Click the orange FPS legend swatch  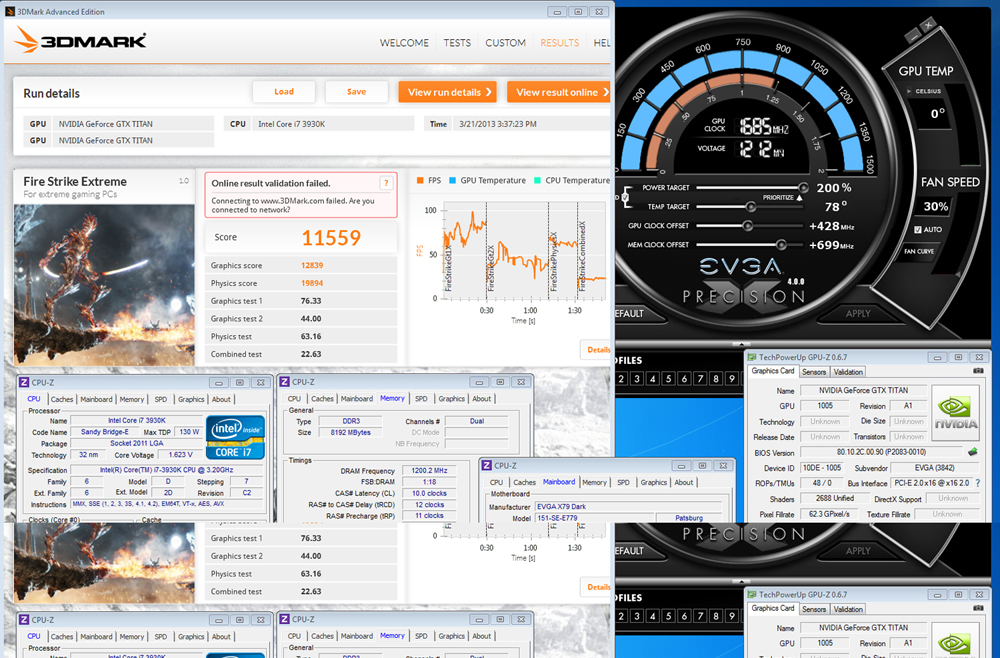click(420, 180)
